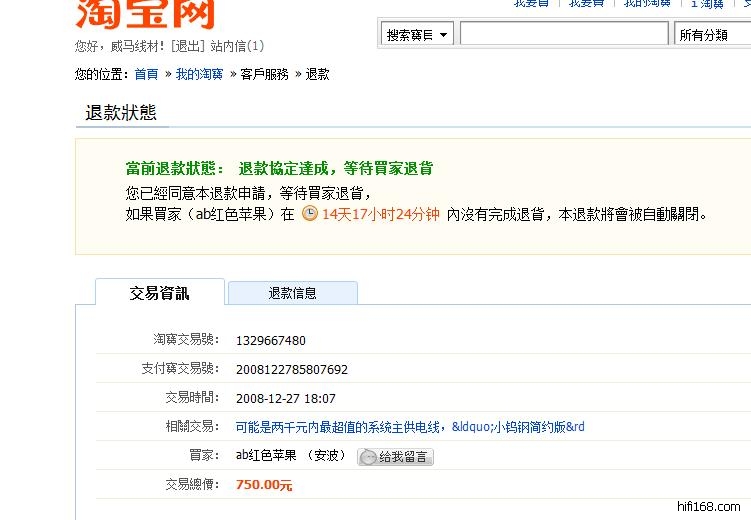Select the 交易資訊 tab
The height and width of the screenshot is (520, 751).
[x=159, y=293]
